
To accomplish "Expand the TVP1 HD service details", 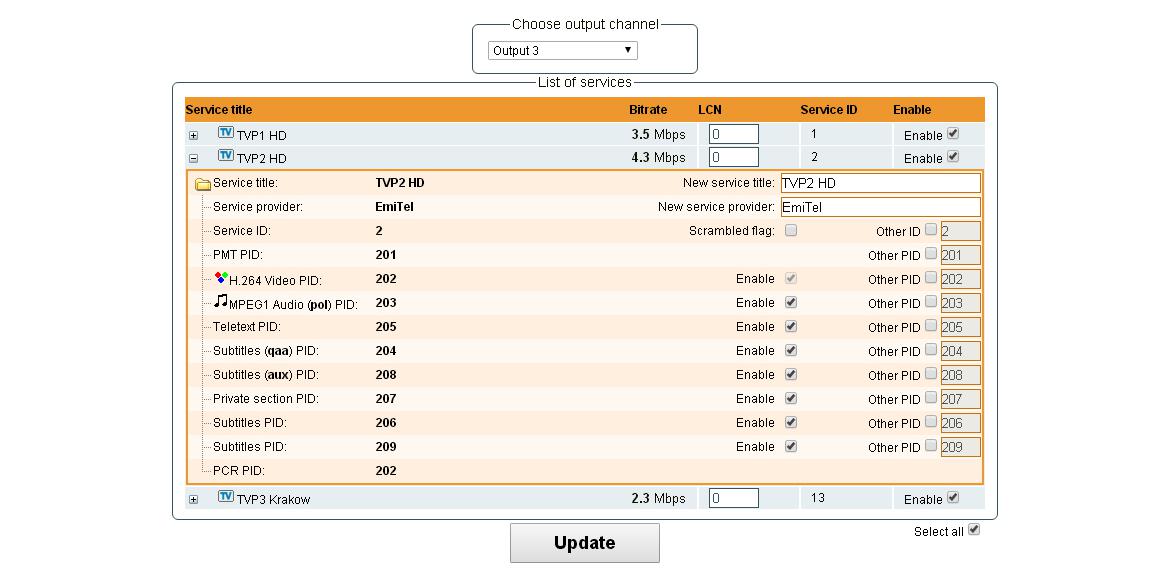I will (x=192, y=133).
